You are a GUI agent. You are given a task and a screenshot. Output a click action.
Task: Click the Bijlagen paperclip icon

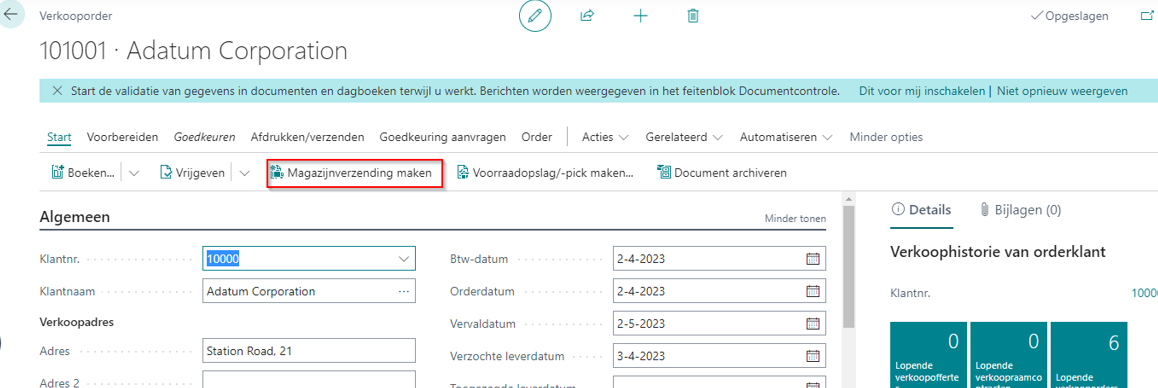point(984,210)
